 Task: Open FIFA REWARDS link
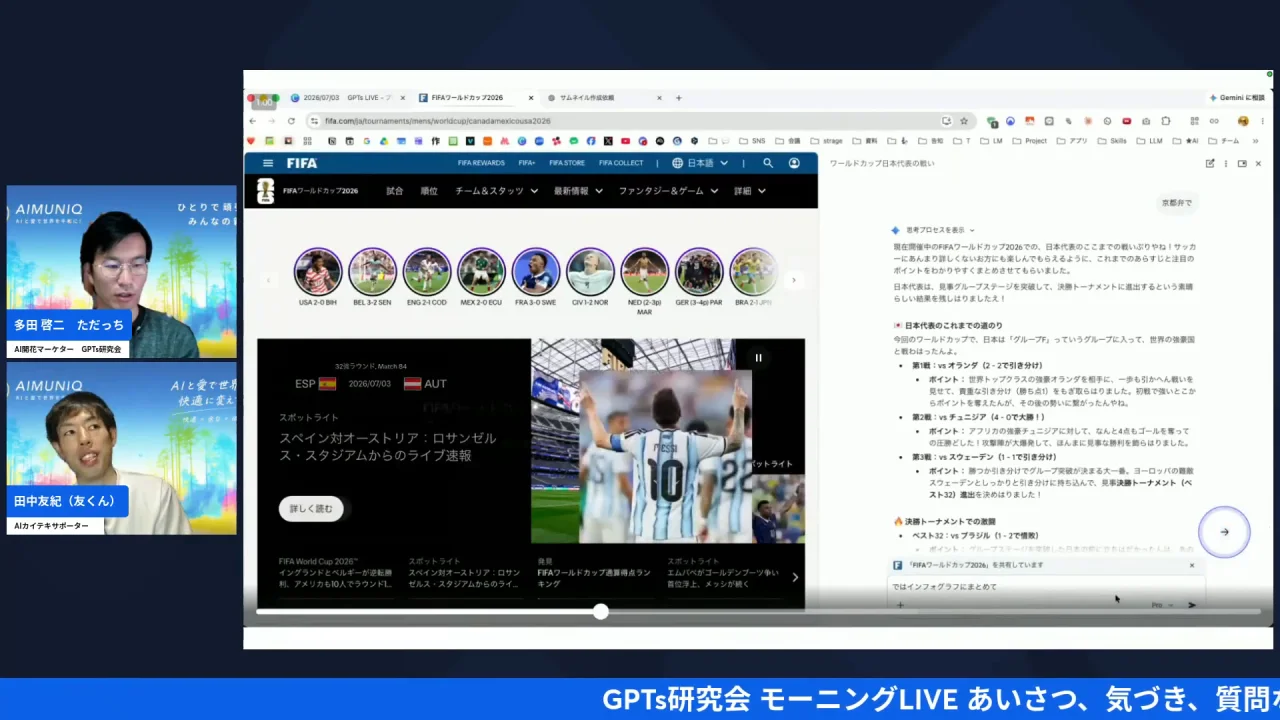pos(481,163)
